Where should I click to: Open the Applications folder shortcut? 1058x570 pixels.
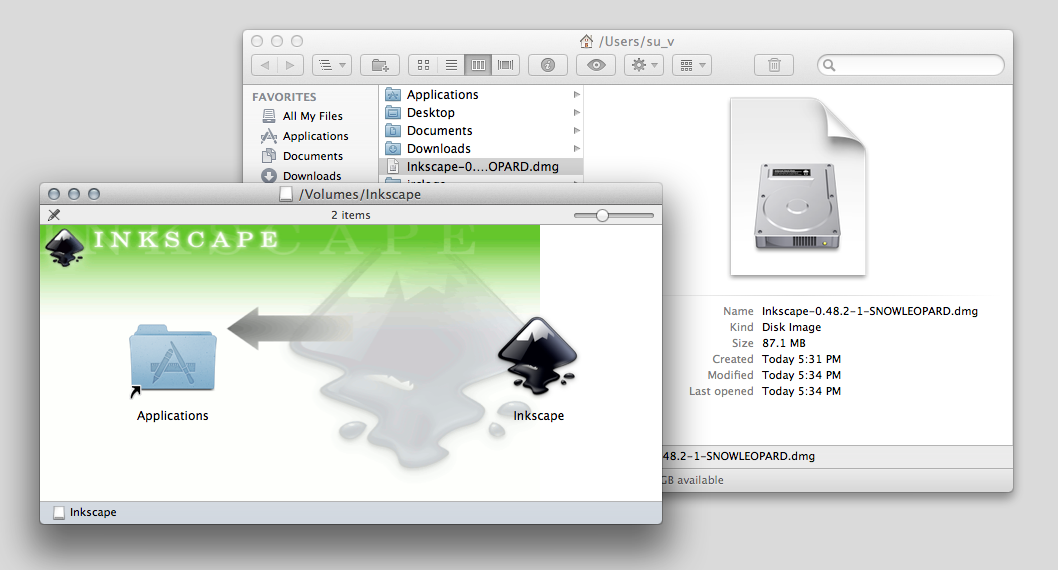coord(172,359)
